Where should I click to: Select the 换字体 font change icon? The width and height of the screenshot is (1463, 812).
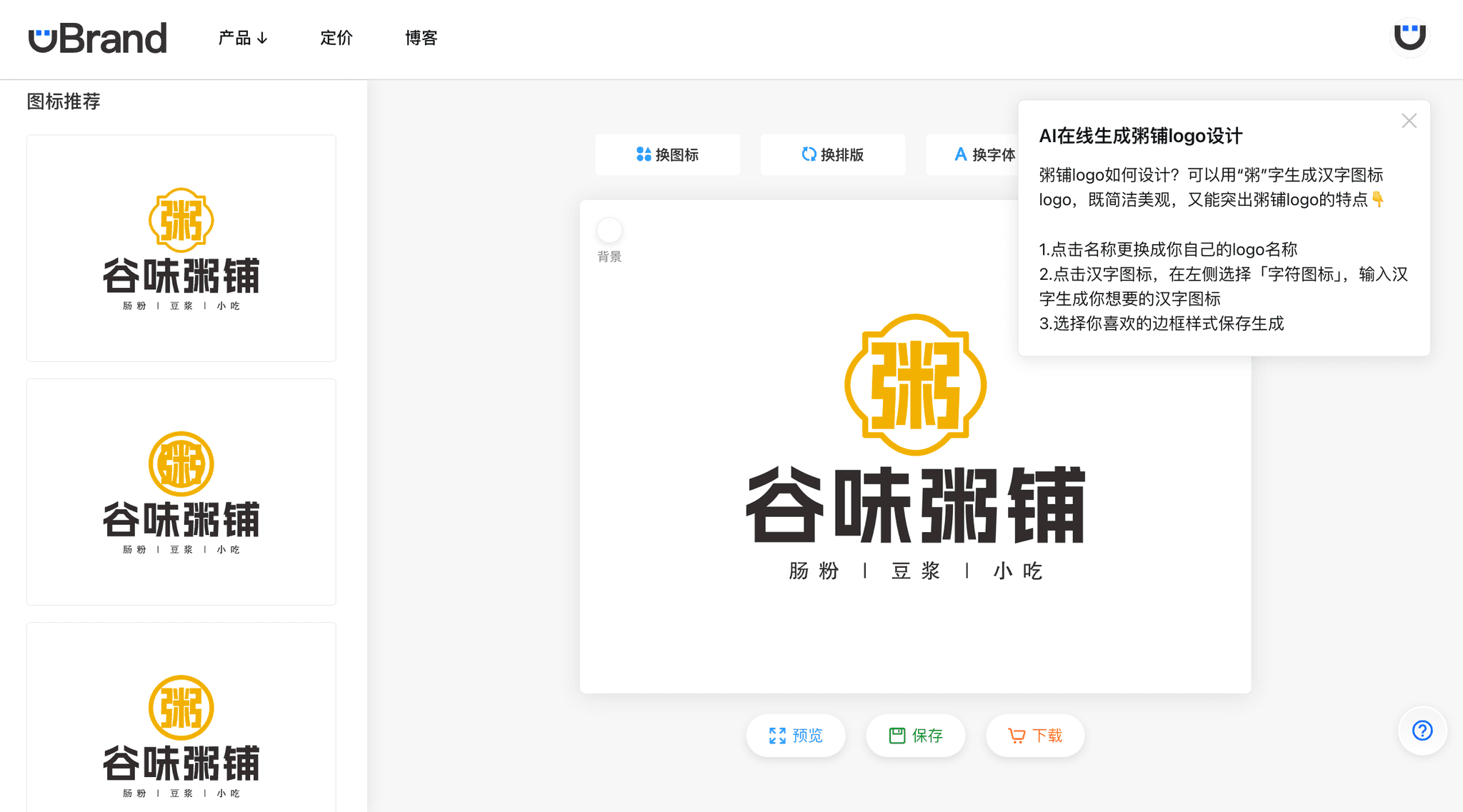point(961,154)
